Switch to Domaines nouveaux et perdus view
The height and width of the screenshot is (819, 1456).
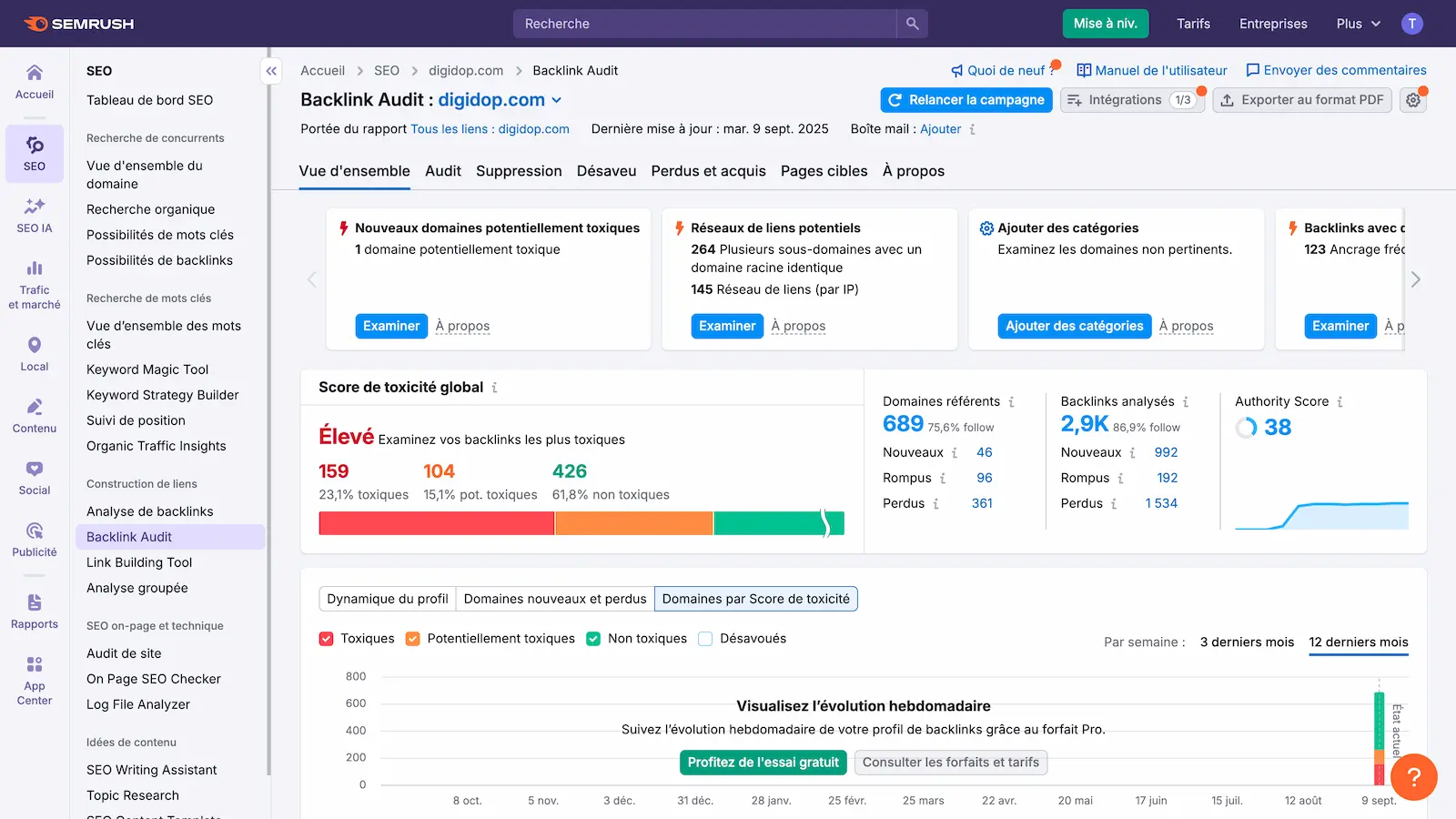(x=555, y=599)
